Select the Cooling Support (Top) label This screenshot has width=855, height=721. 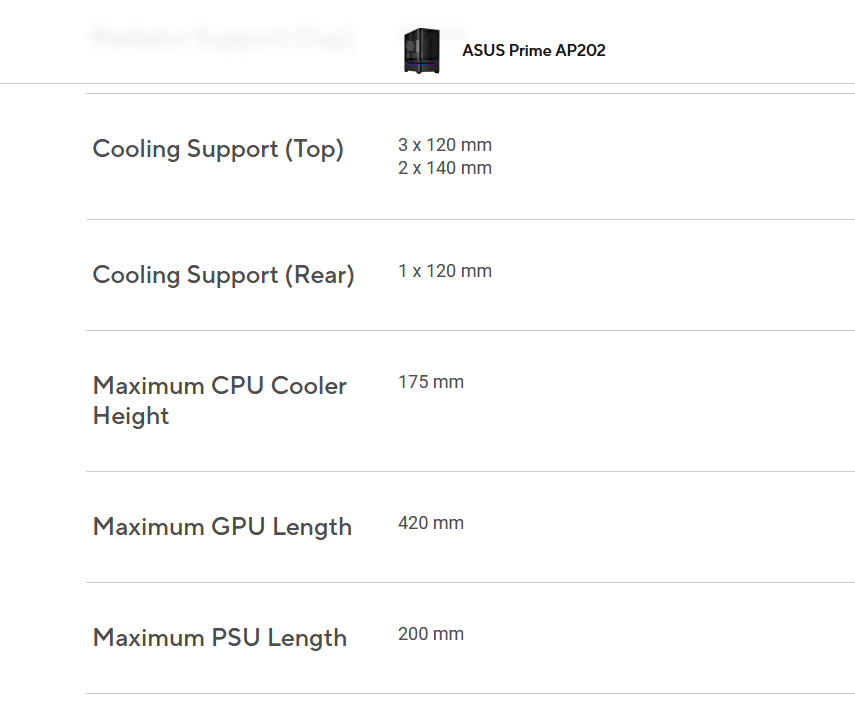point(218,149)
